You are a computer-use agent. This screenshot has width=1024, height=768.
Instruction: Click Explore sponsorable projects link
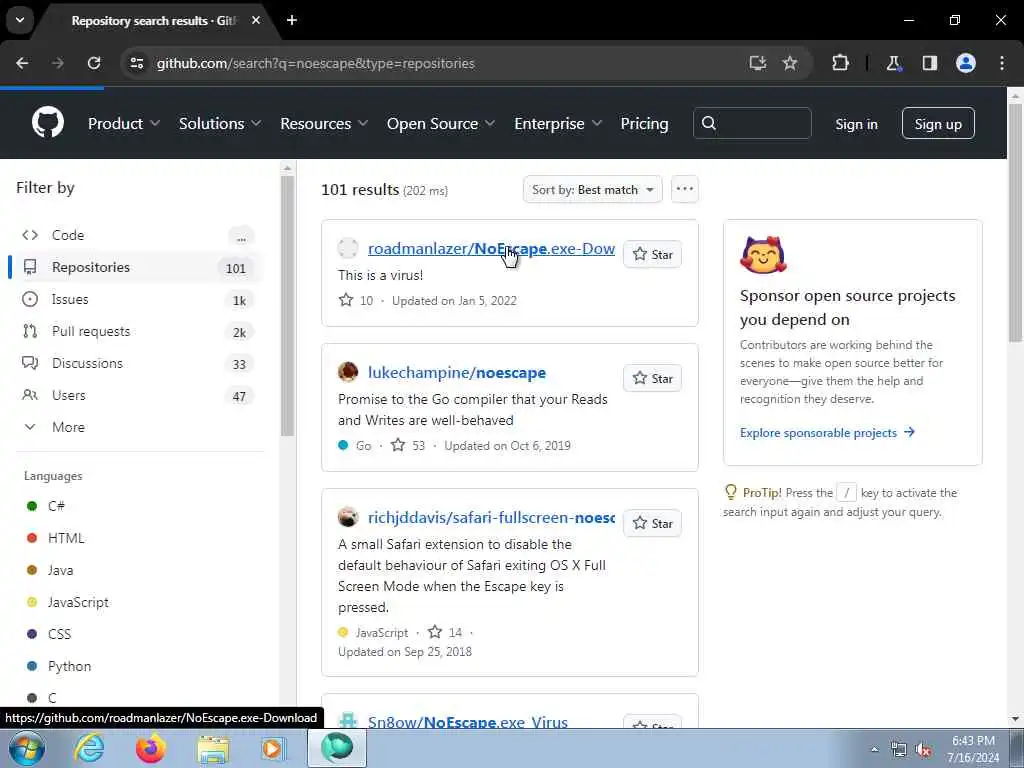tap(827, 432)
